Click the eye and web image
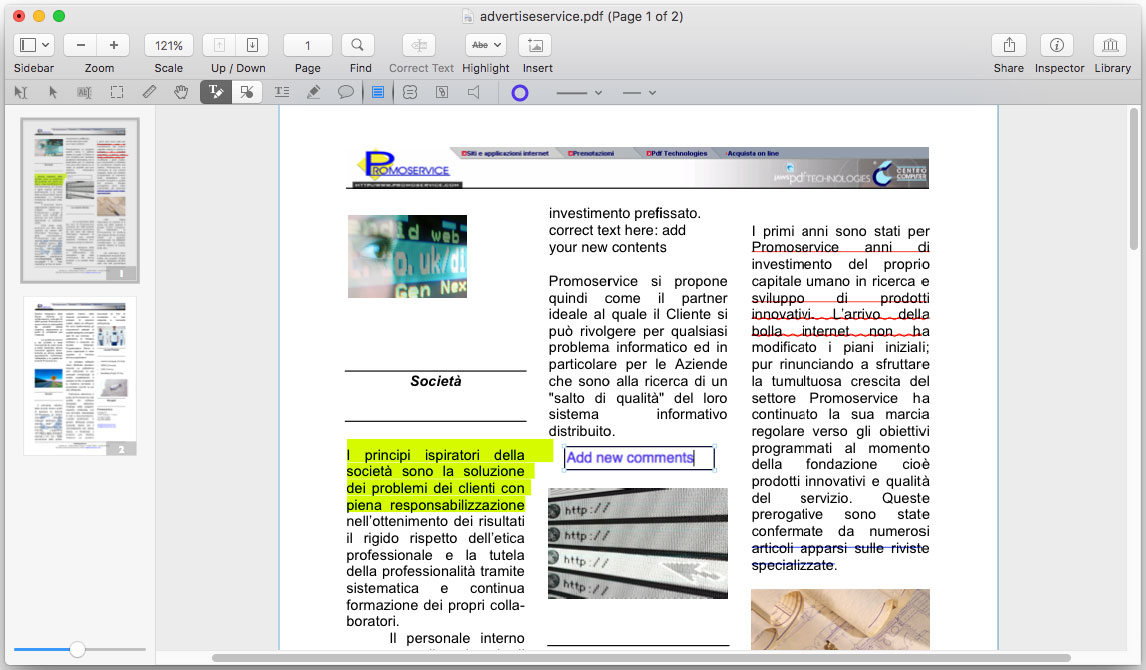 coord(407,256)
